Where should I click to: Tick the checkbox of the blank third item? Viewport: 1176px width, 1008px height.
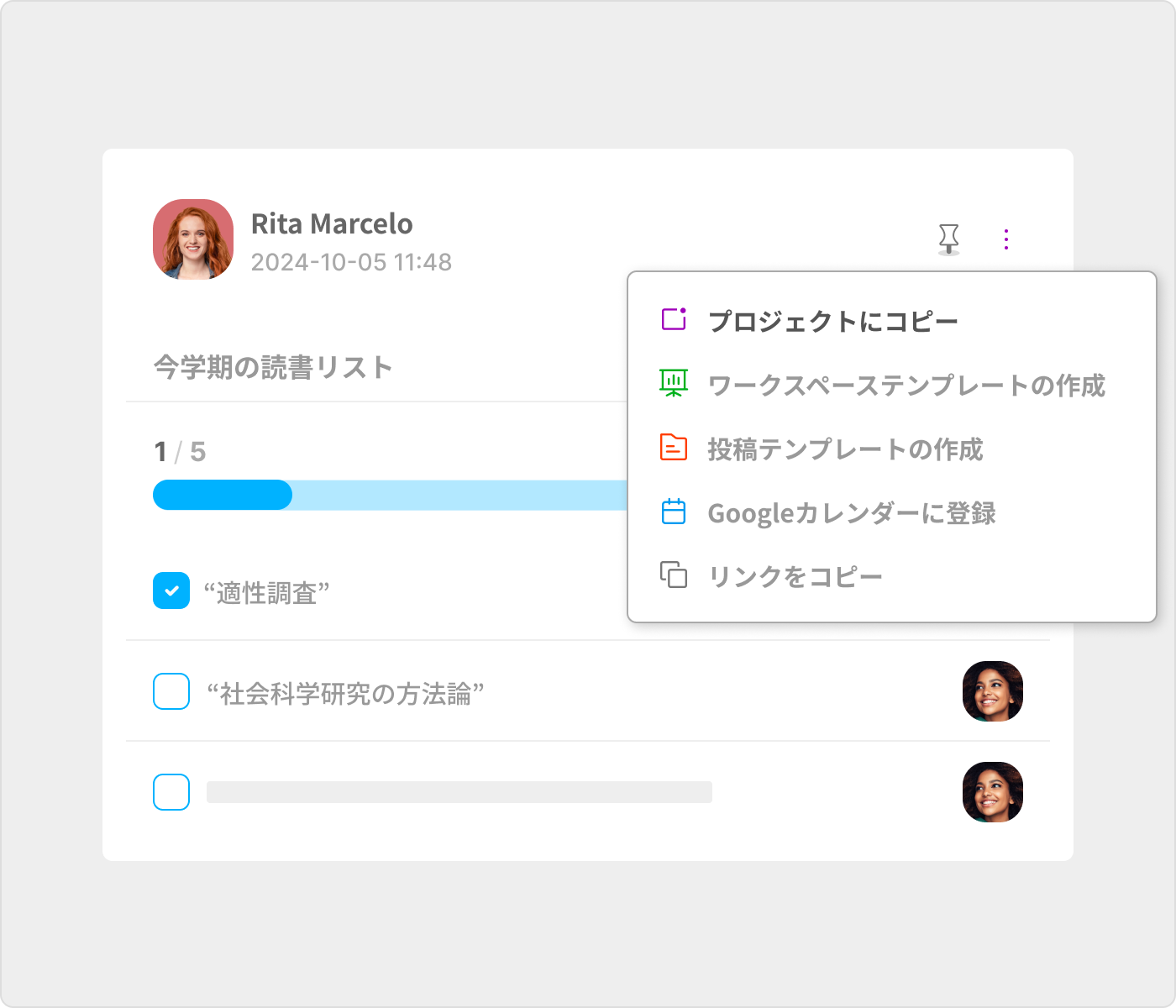tap(171, 792)
